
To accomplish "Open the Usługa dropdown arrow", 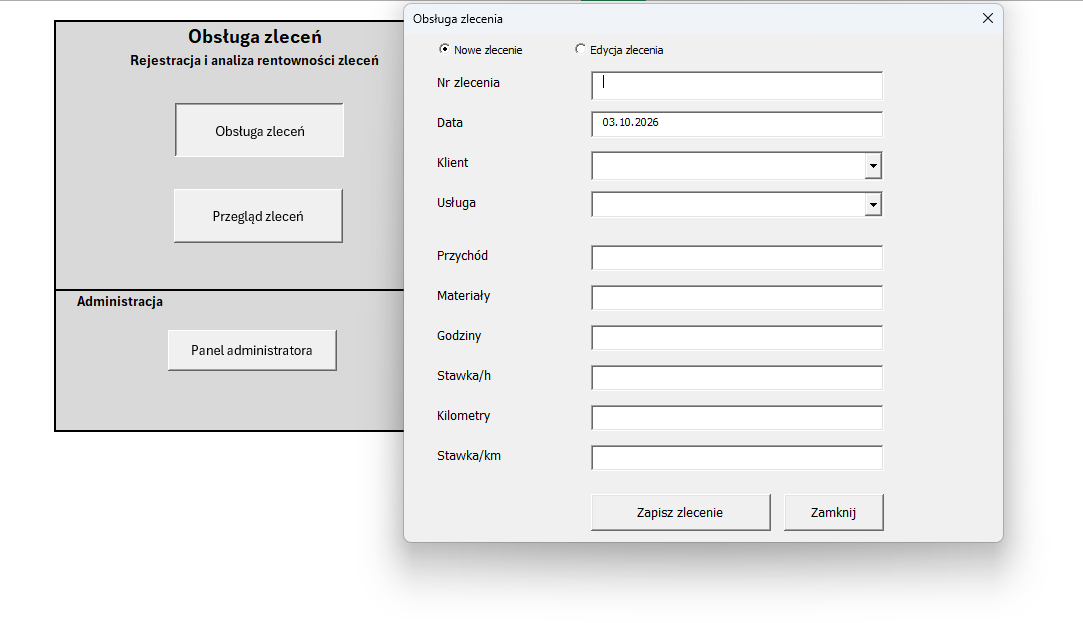I will 873,204.
